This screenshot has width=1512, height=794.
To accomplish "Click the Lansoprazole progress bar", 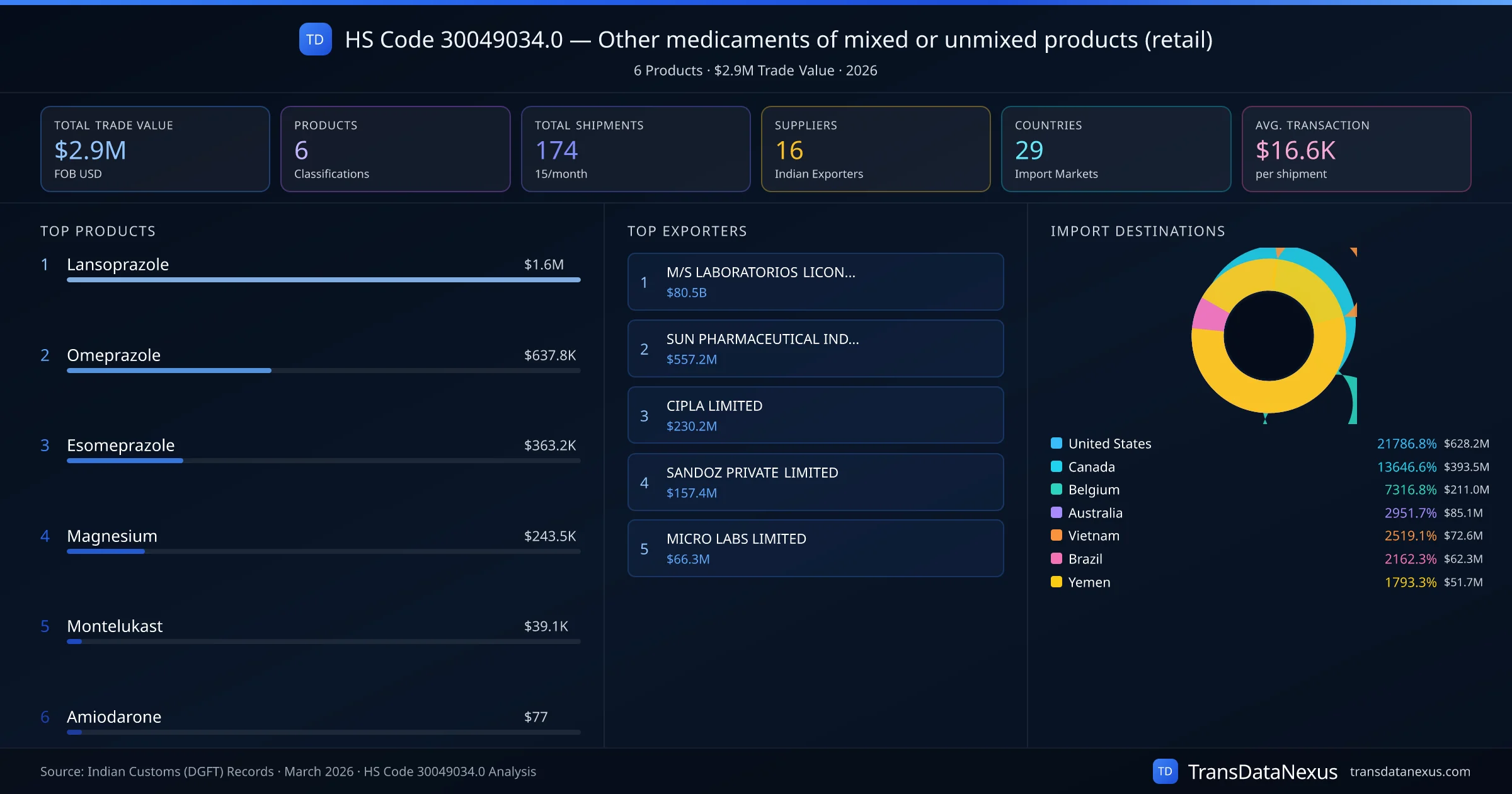I will point(323,280).
